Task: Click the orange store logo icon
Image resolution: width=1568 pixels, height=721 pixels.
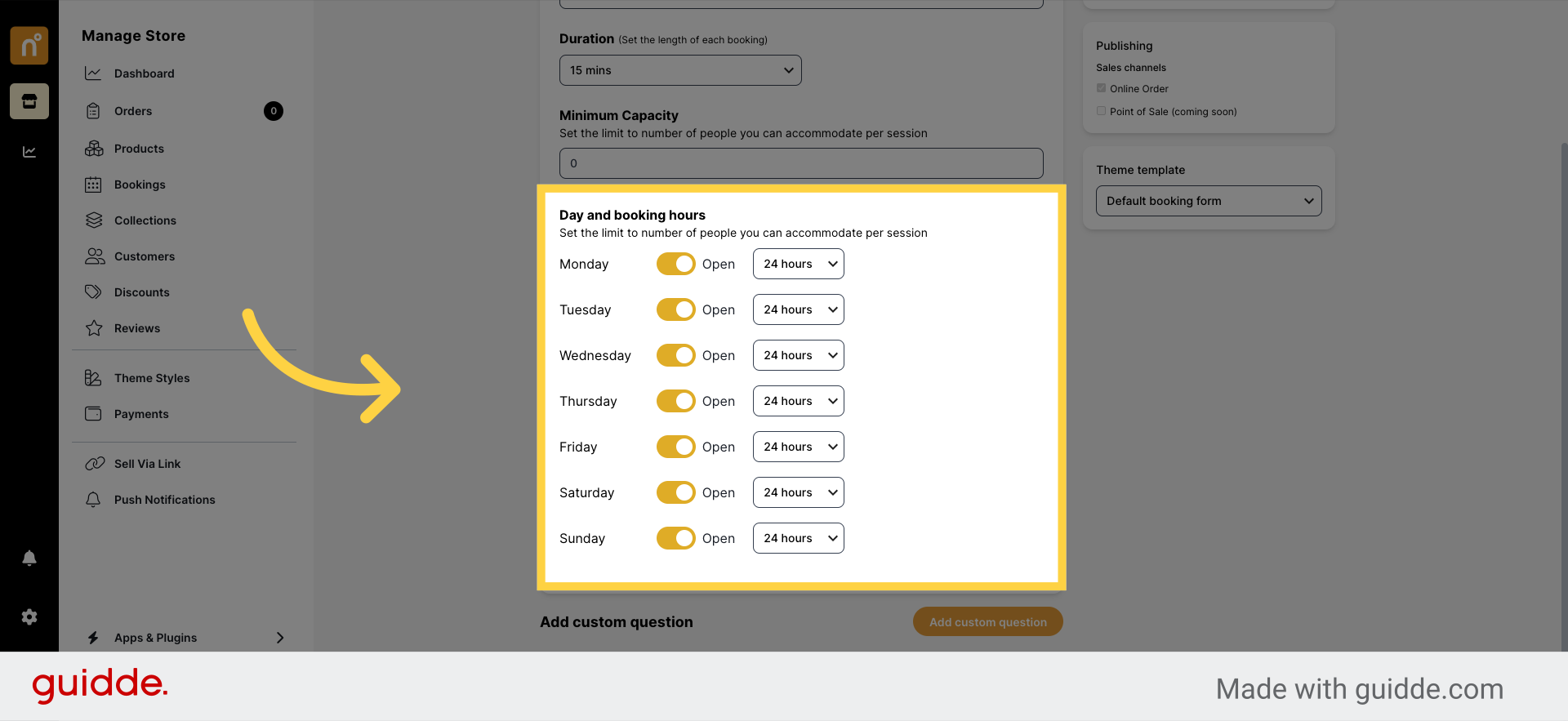Action: tap(29, 45)
